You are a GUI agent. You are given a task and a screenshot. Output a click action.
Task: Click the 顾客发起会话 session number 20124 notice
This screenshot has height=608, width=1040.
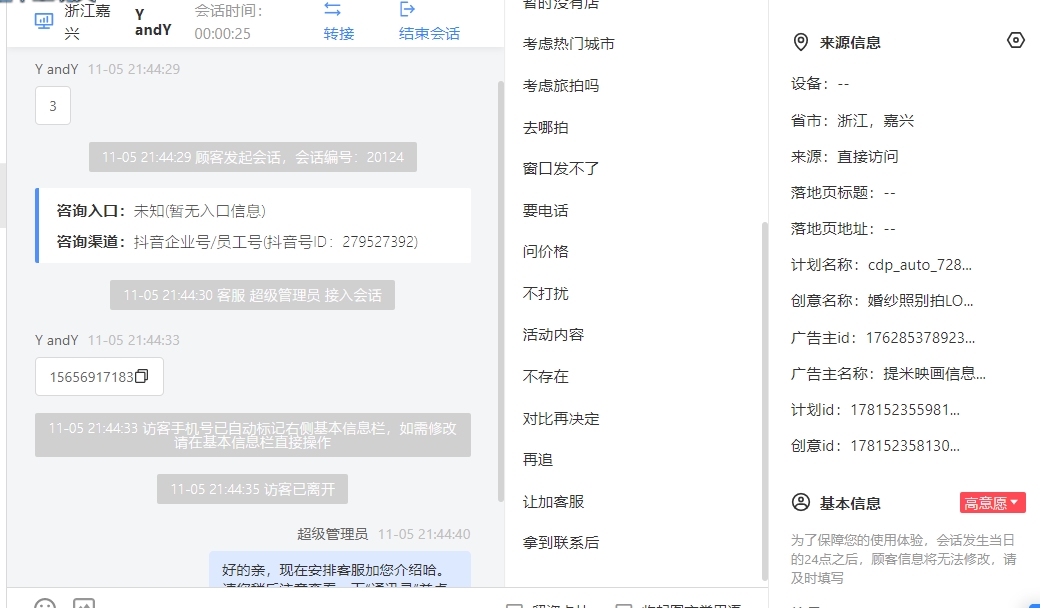click(253, 157)
